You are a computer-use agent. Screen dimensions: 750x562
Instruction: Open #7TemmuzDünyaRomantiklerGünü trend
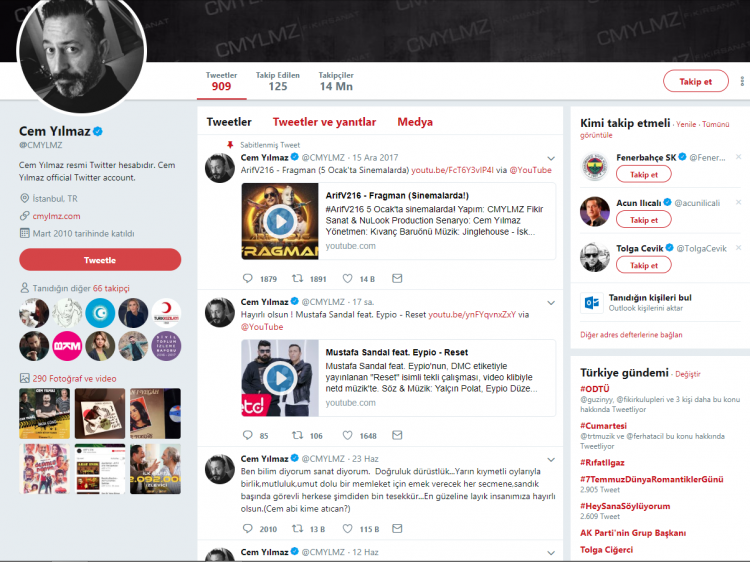651,479
